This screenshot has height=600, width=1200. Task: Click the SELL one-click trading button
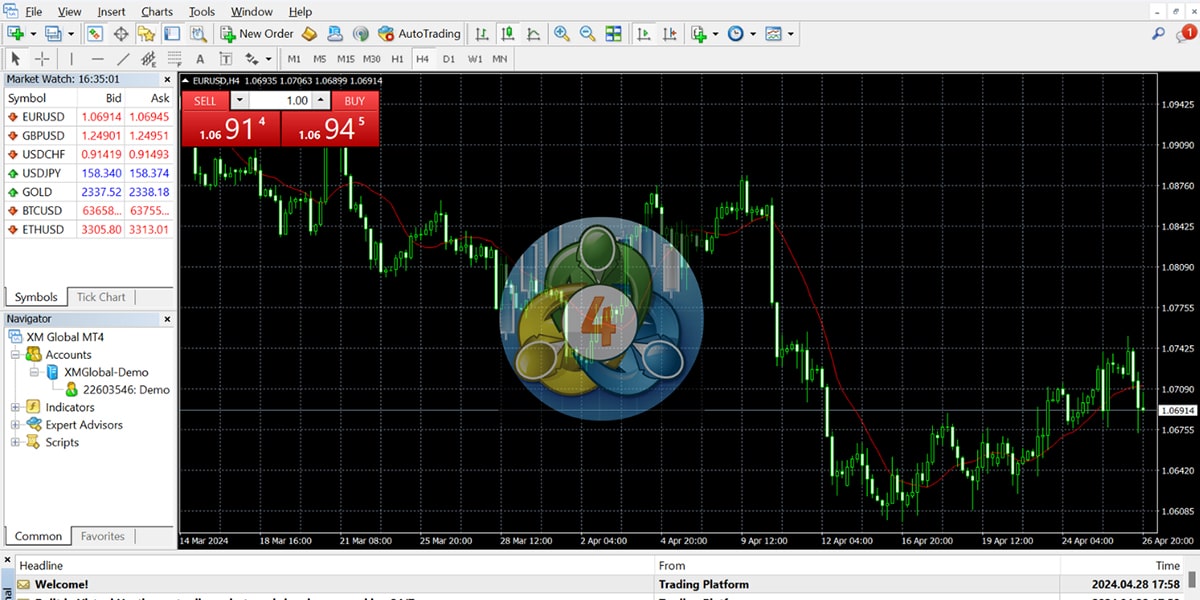[x=205, y=101]
